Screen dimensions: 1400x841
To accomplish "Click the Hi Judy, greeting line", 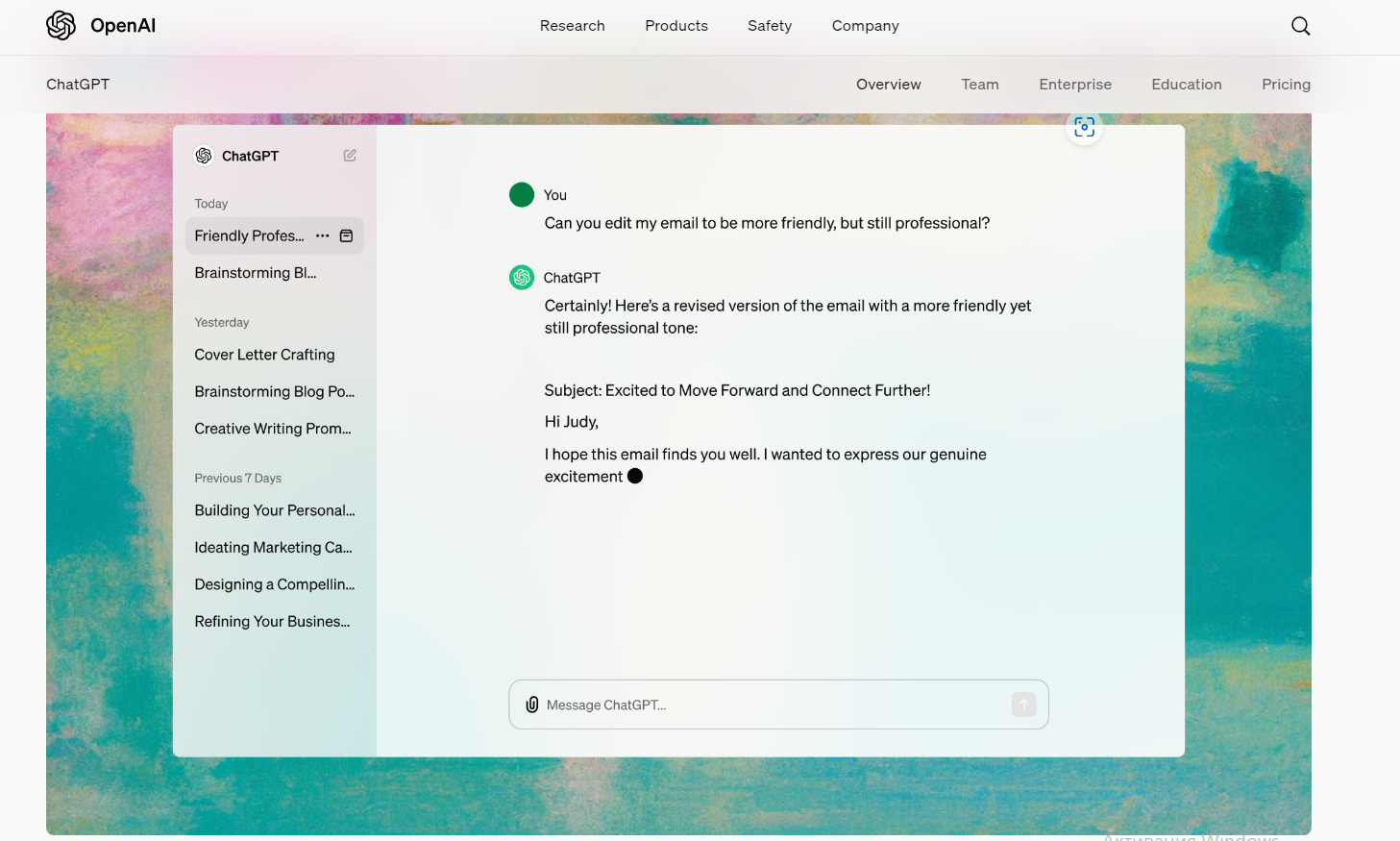I will pyautogui.click(x=572, y=422).
